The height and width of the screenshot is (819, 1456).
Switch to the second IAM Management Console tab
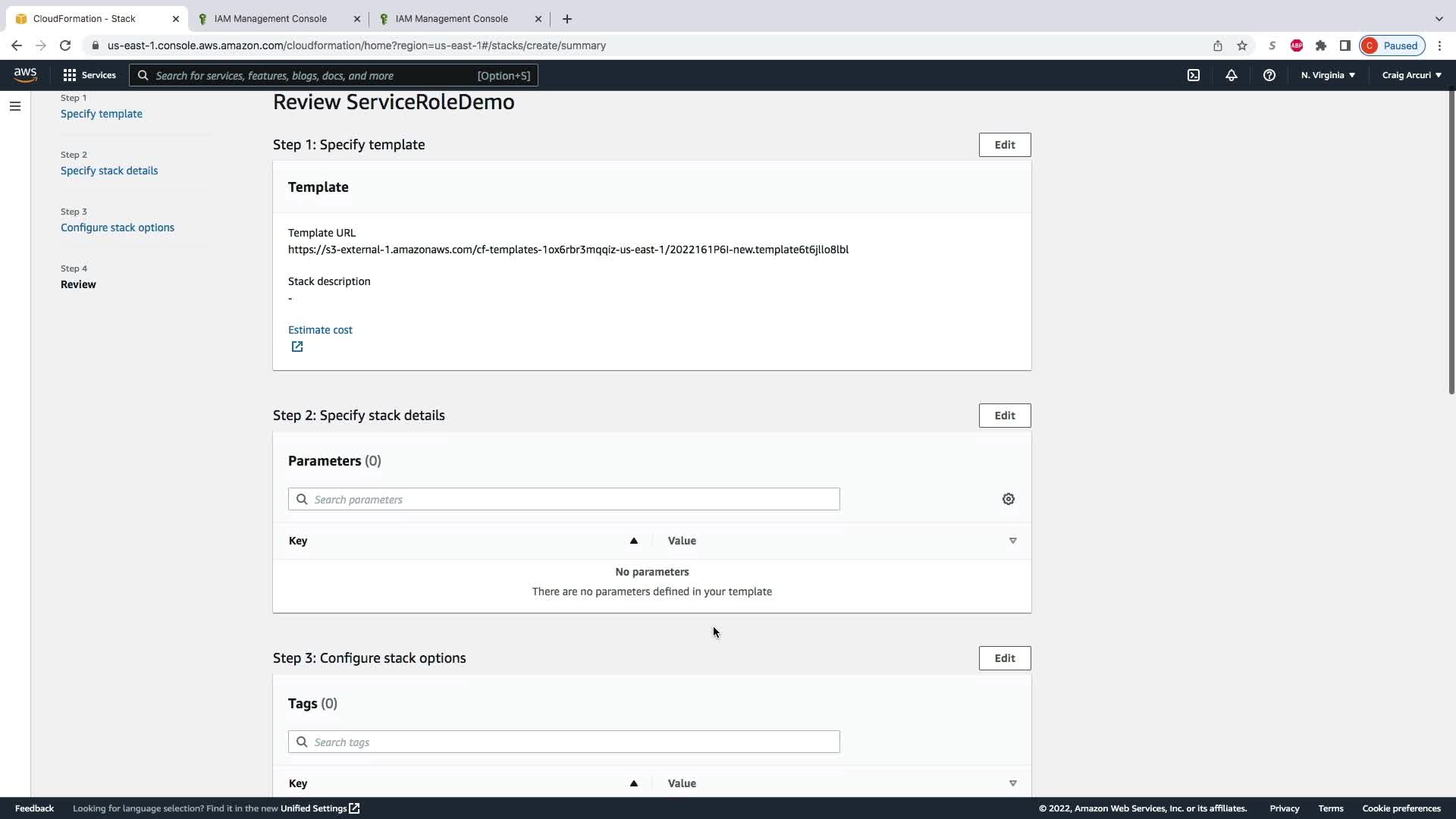(x=452, y=19)
